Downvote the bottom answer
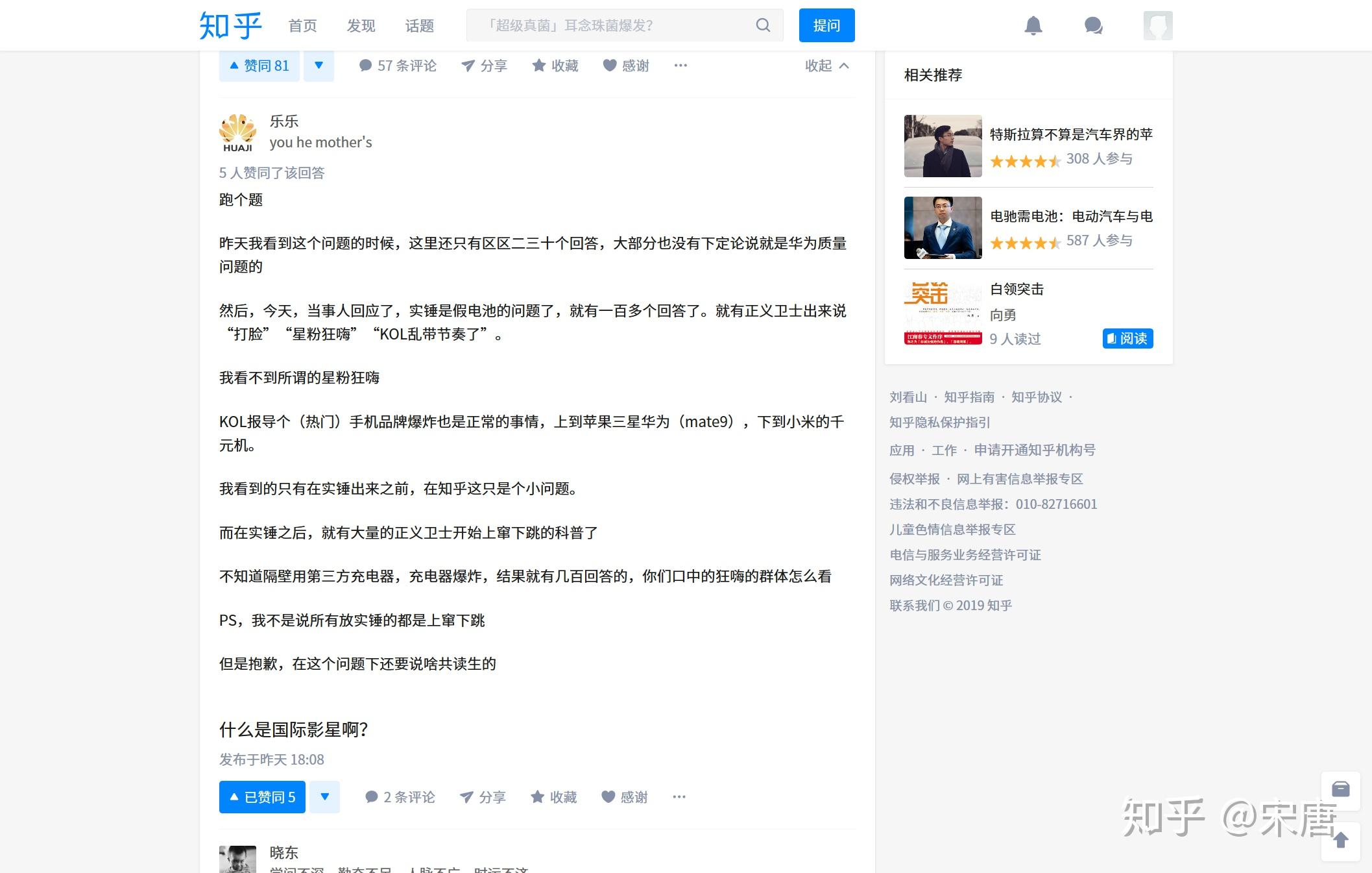 (324, 796)
